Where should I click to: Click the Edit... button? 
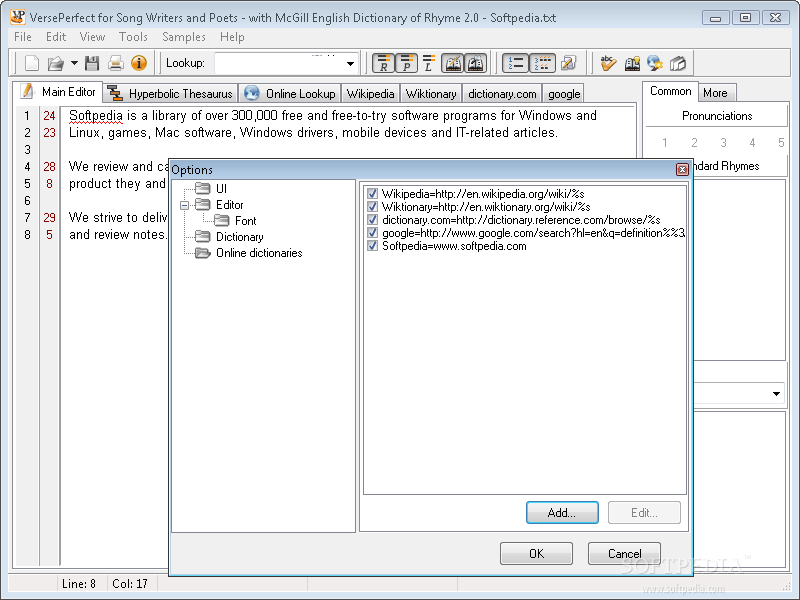click(644, 512)
